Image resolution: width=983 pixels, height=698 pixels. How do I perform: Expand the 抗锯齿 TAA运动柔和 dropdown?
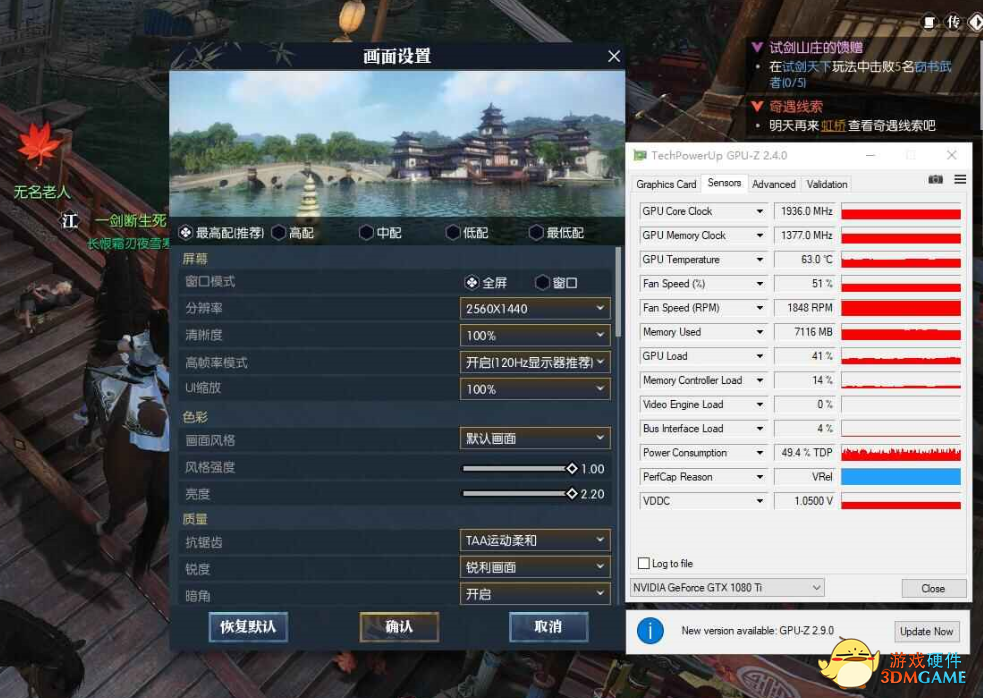[535, 541]
